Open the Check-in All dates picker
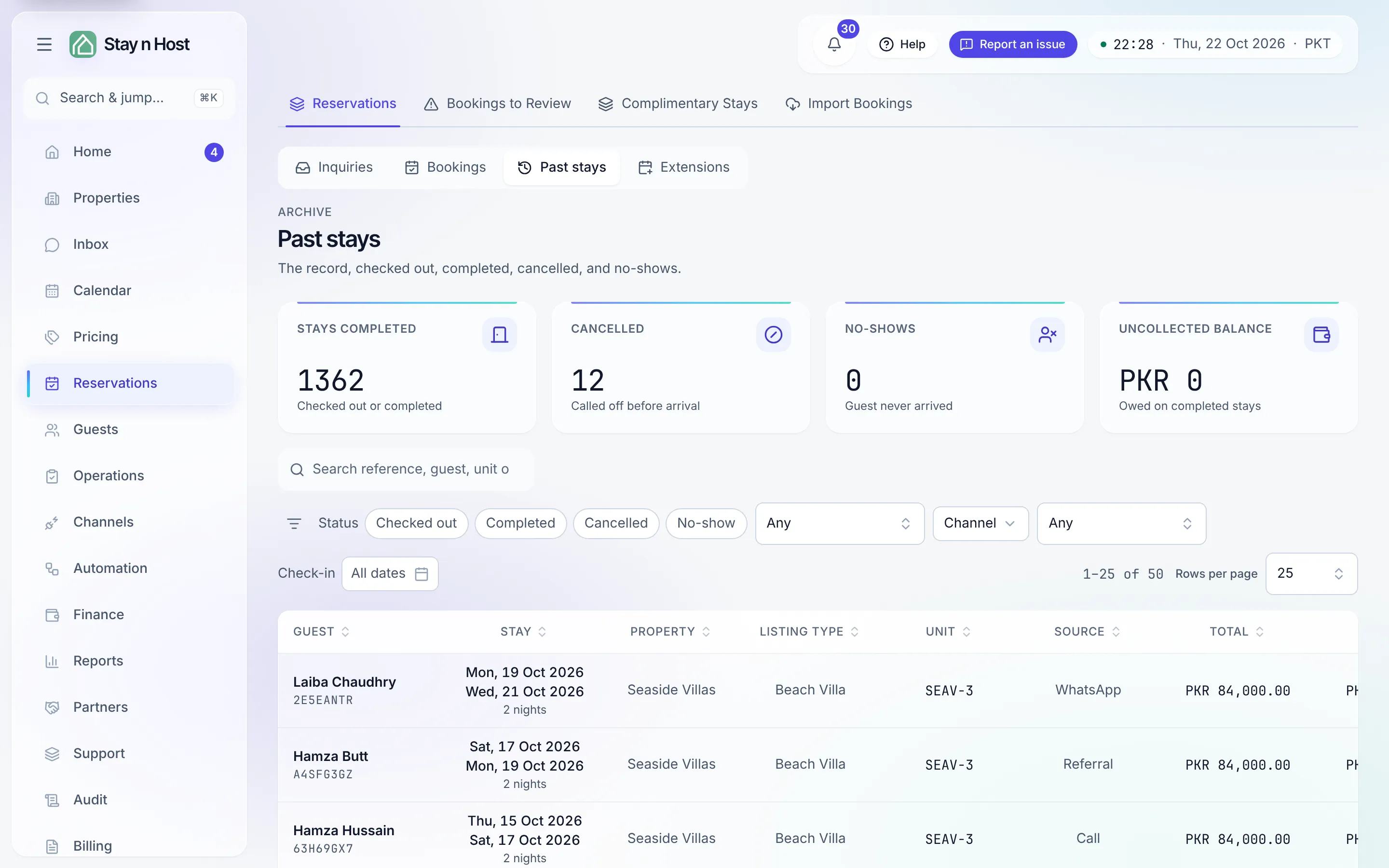The width and height of the screenshot is (1389, 868). (390, 573)
